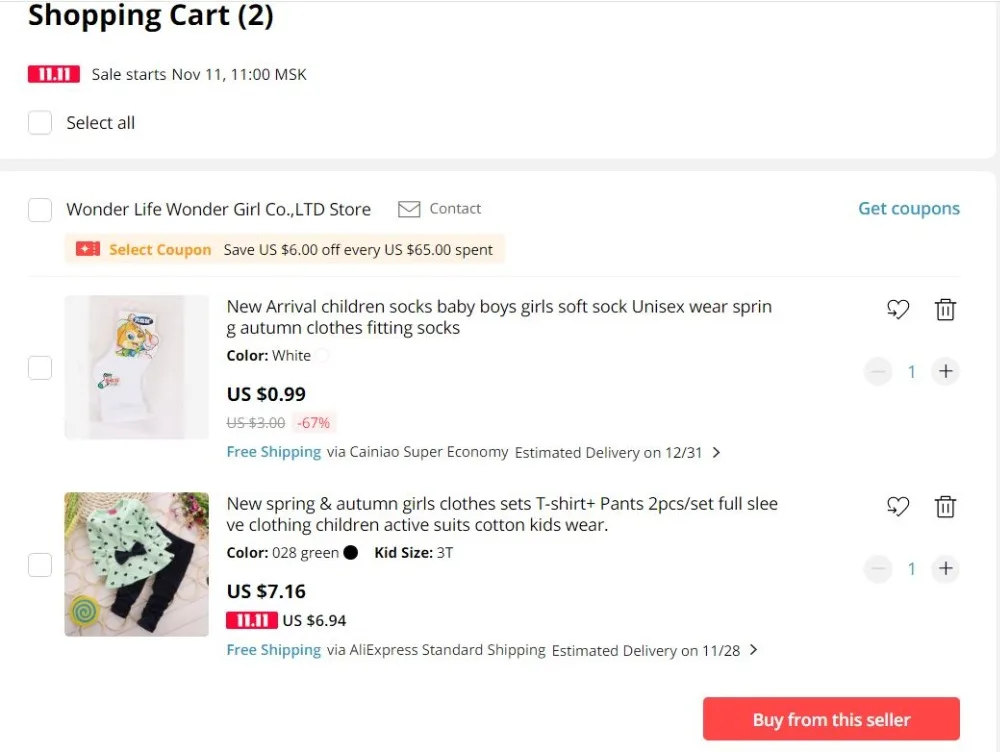Viewport: 1000px width, 752px height.
Task: Increase clothes set quantity with plus button
Action: click(x=945, y=568)
